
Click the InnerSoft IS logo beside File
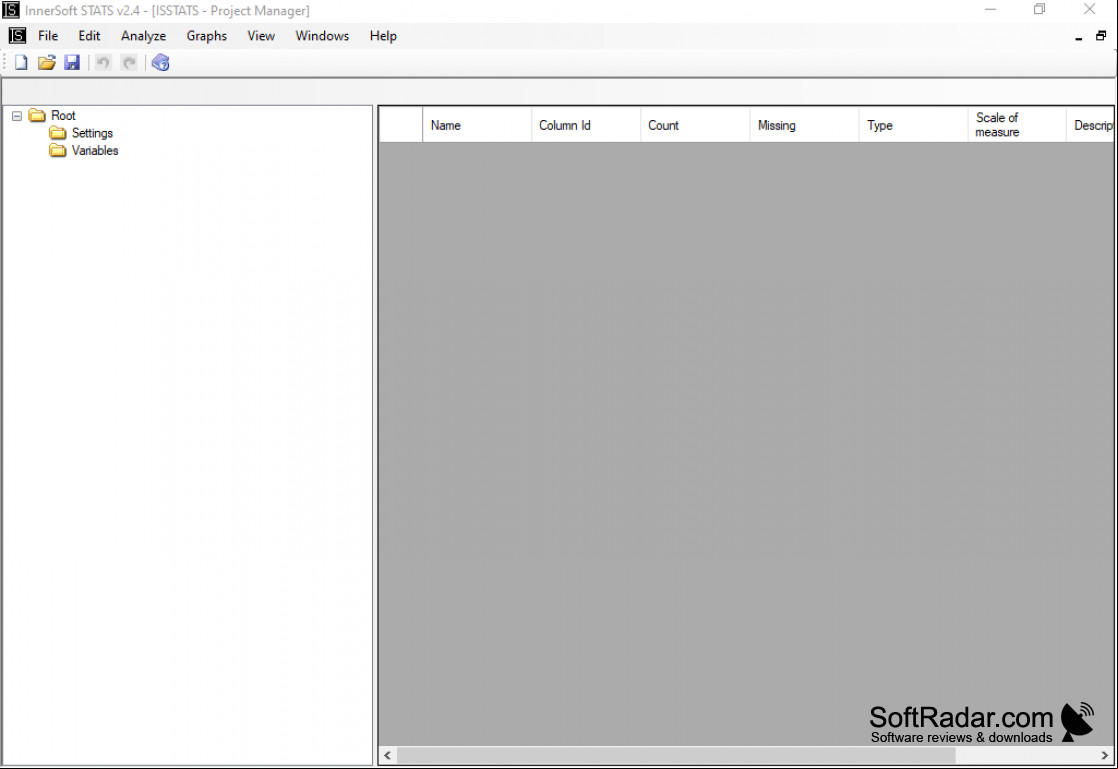[17, 36]
